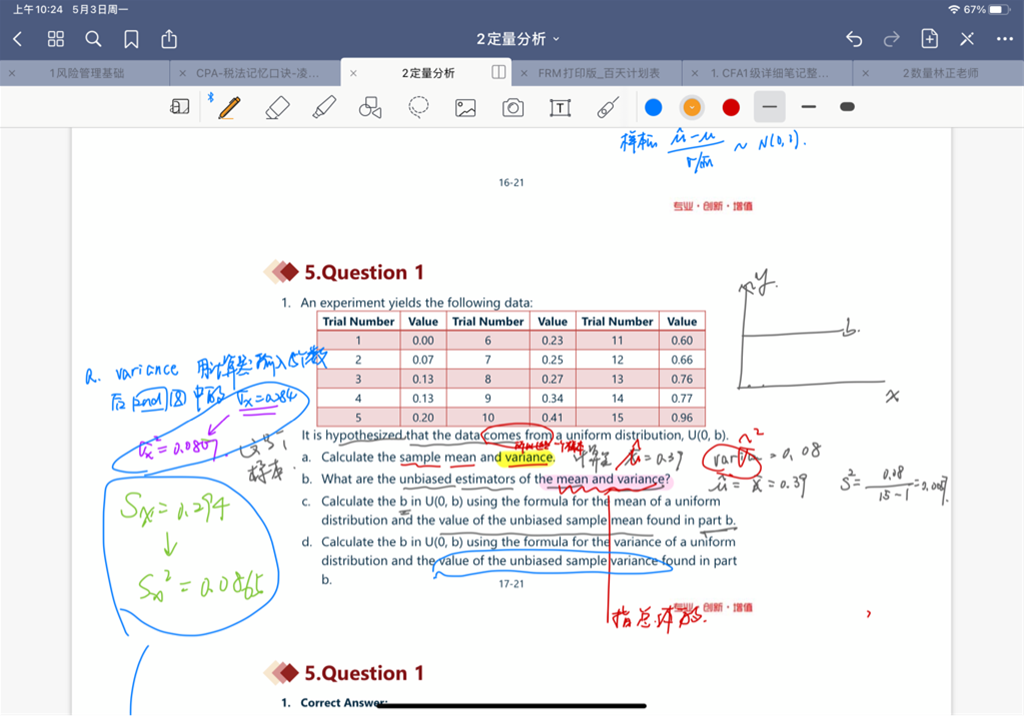Image resolution: width=1024 pixels, height=716 pixels.
Task: Switch to the 2数量林正老师 tab
Action: tap(940, 73)
